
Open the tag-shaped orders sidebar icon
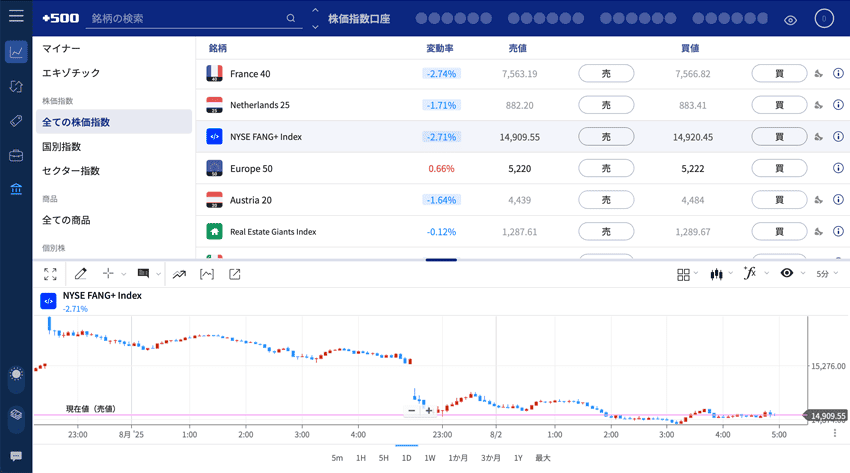(x=16, y=120)
